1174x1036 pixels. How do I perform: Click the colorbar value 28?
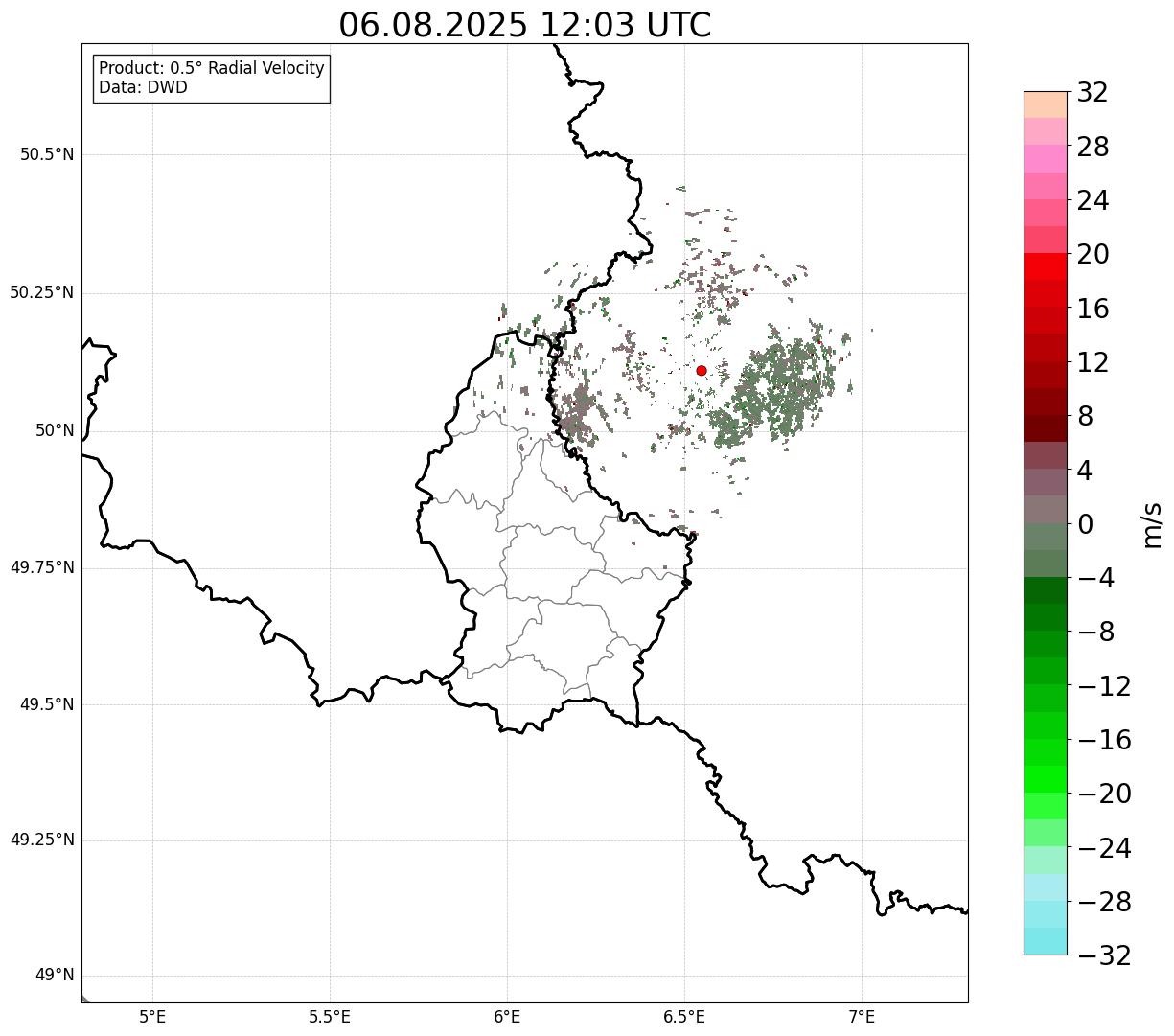point(1093,148)
